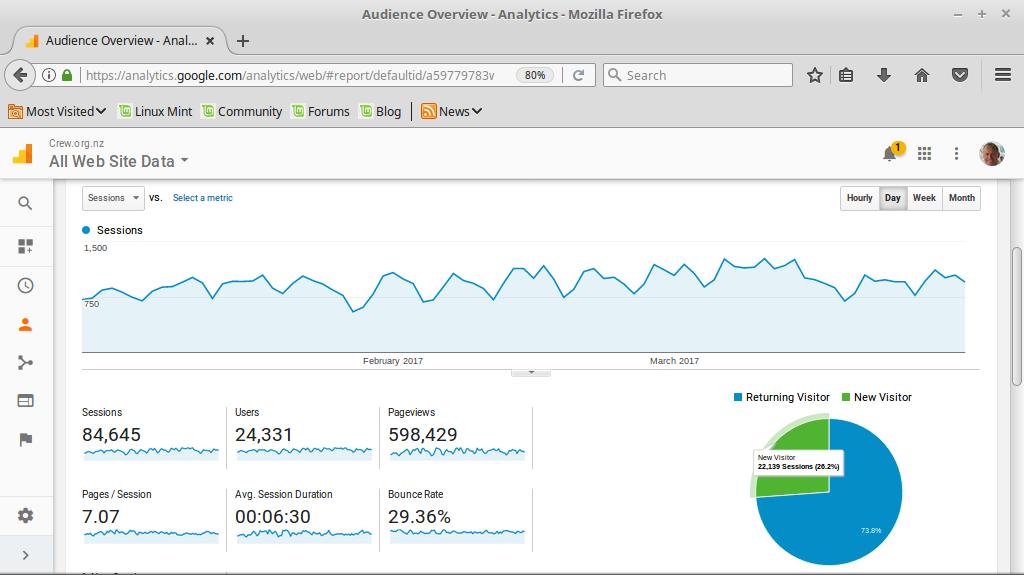Open Community bookmark
This screenshot has width=1024, height=575.
coord(242,112)
